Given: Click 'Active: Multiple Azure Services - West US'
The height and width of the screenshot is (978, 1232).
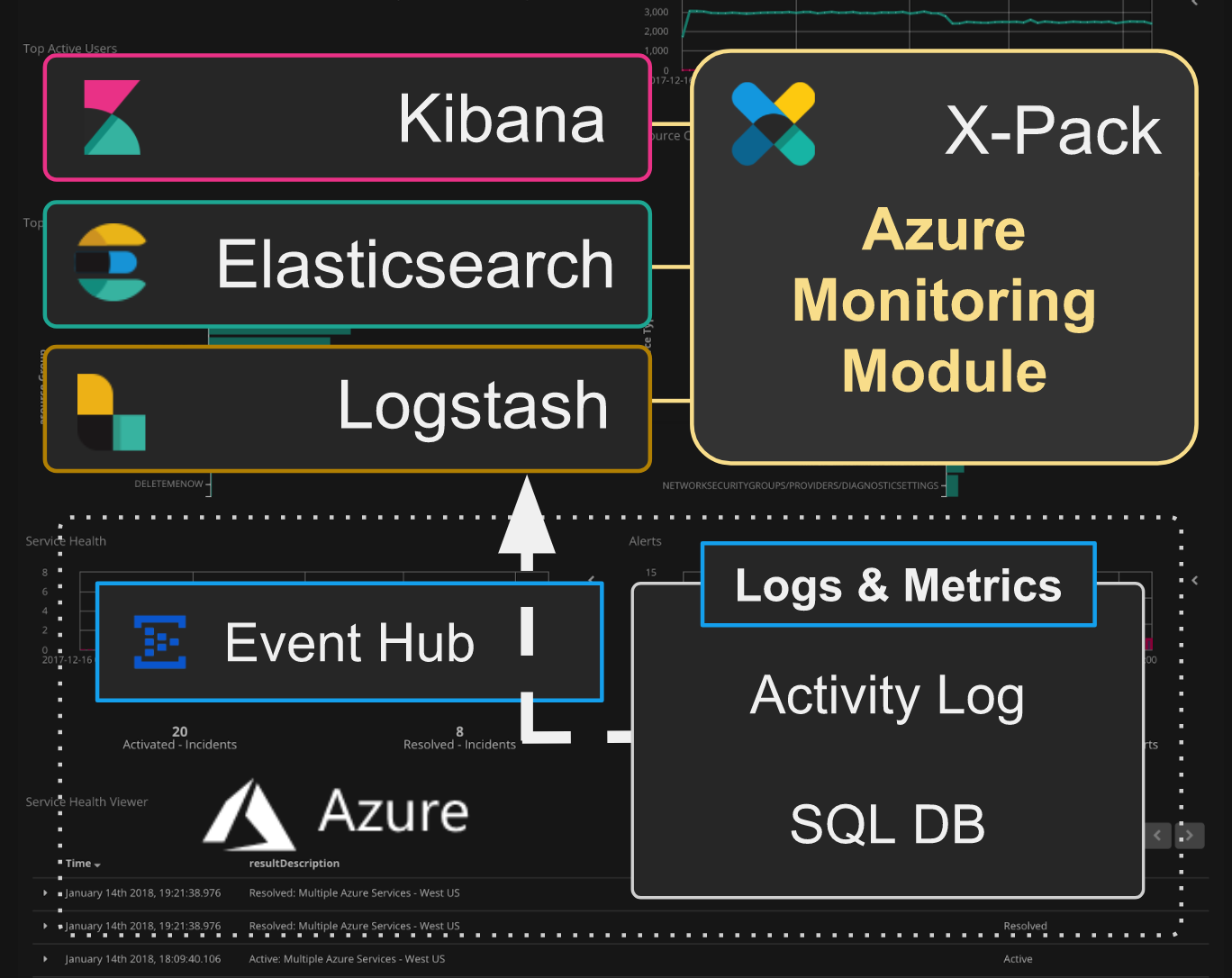Looking at the screenshot, I should tap(347, 959).
